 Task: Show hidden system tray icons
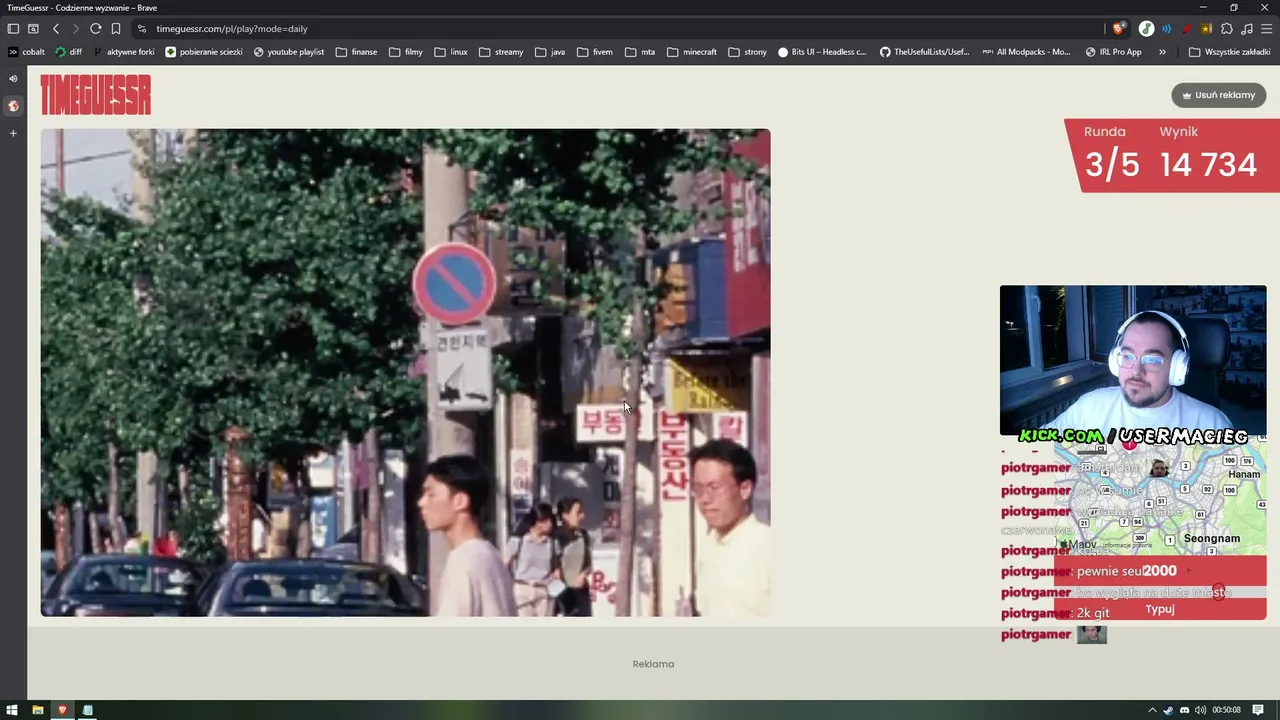[x=1151, y=710]
